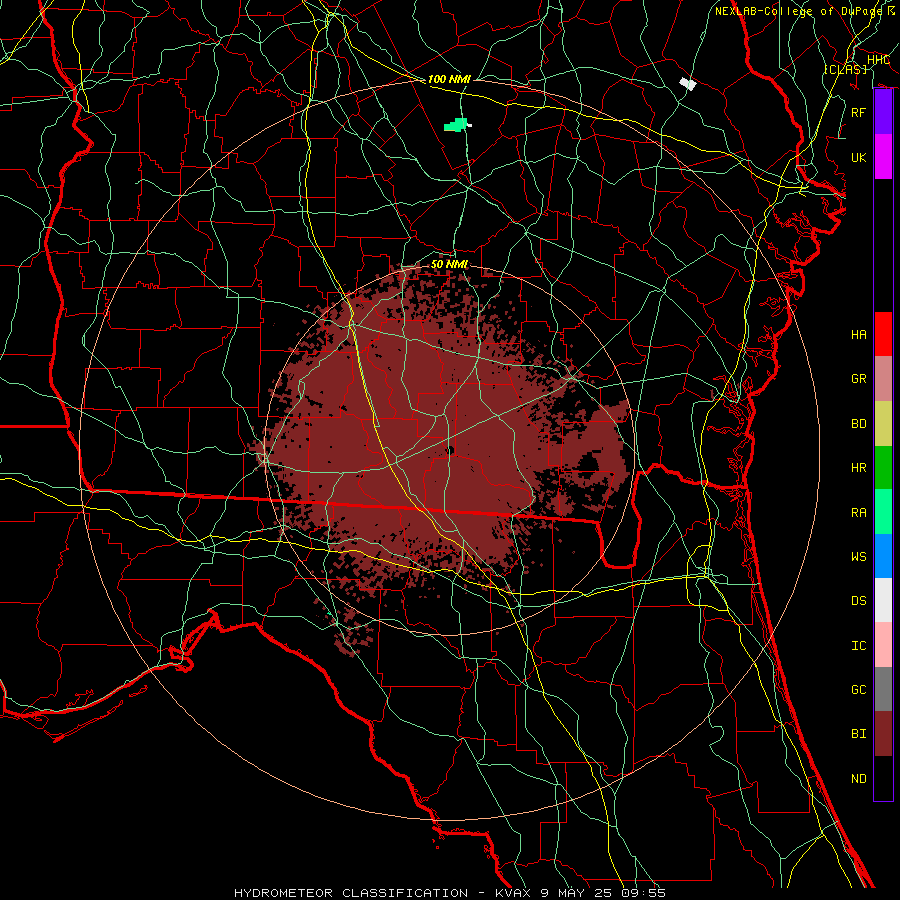Click the GC gray legend swatch
Screen dimensions: 900x900
pos(883,689)
